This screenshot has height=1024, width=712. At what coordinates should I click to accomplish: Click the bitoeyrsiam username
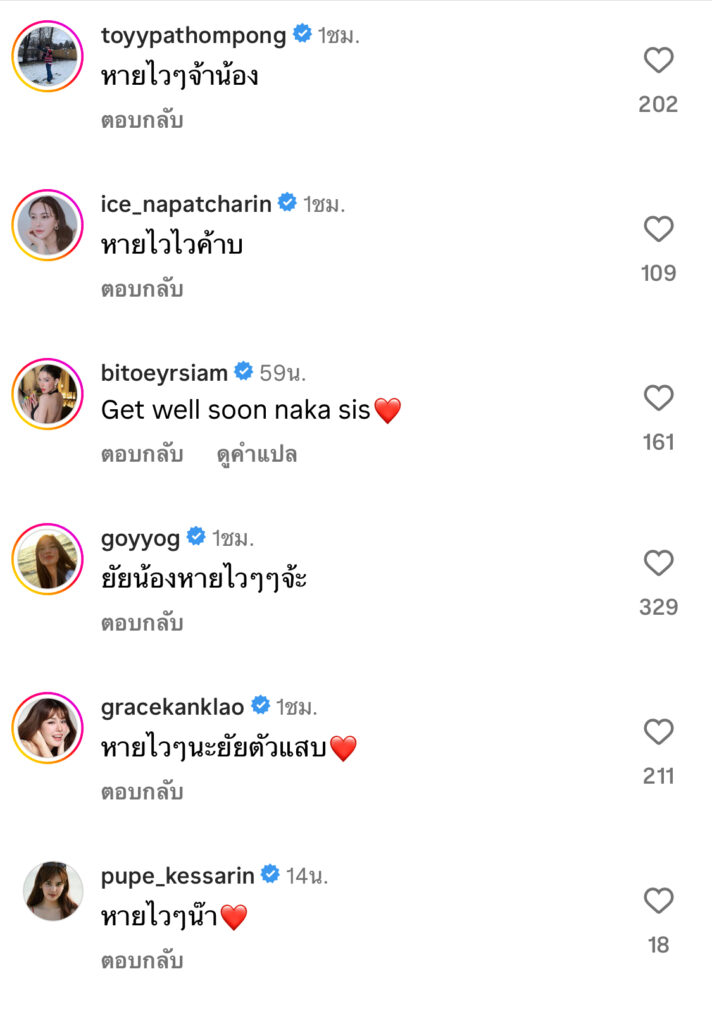(164, 373)
